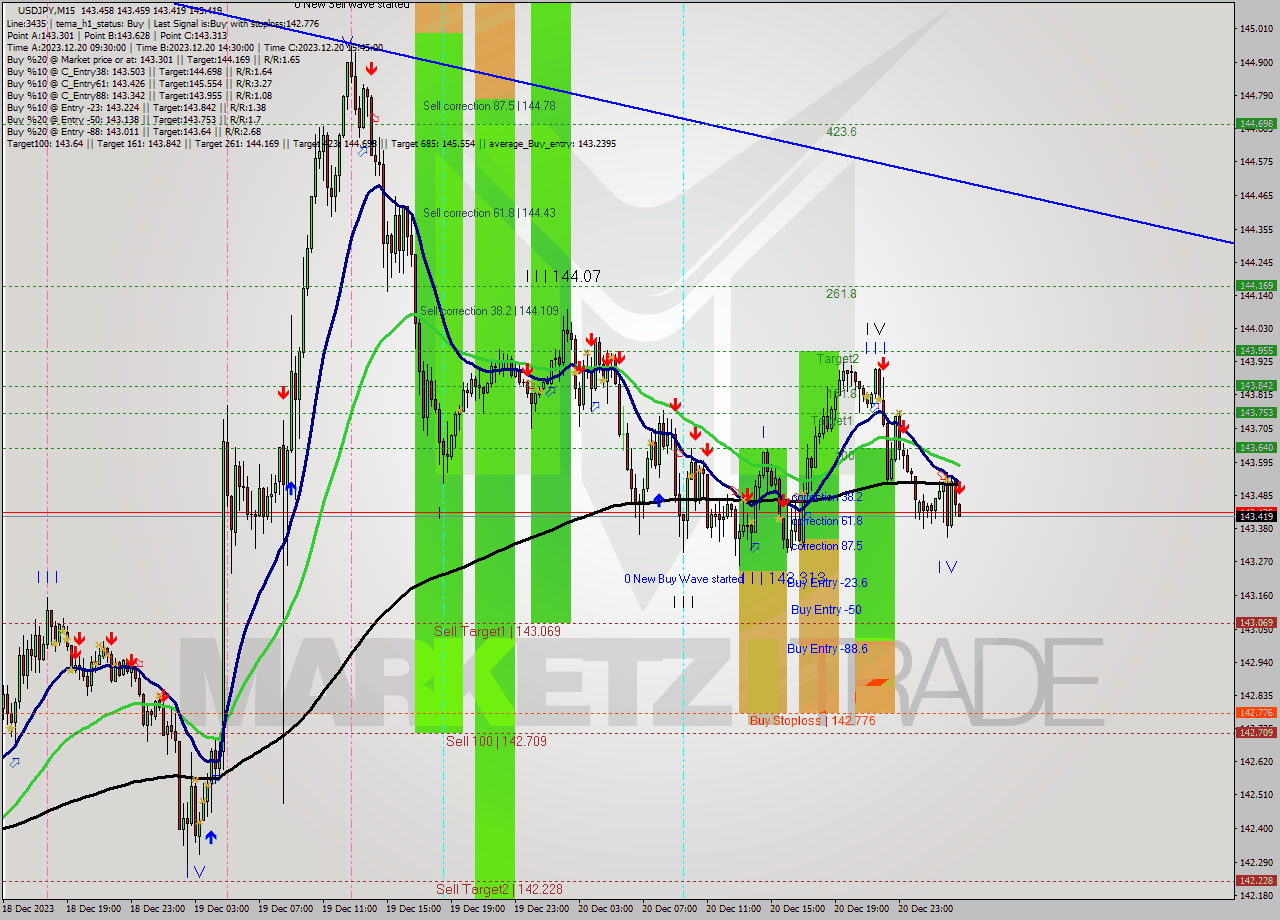1280x920 pixels.
Task: Click 'Buy Stoploss | 142.776' label
Action: (x=812, y=720)
